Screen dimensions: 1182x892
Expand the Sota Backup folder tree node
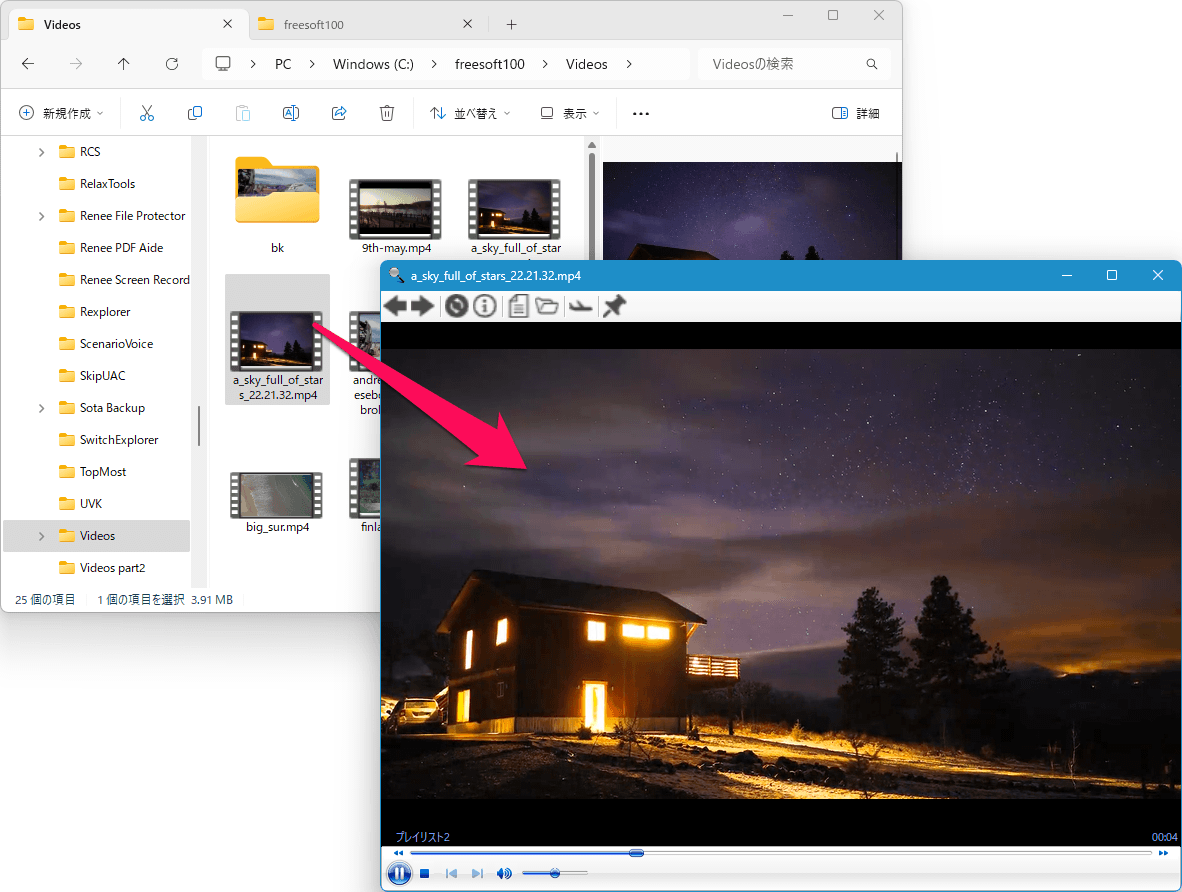[x=41, y=408]
